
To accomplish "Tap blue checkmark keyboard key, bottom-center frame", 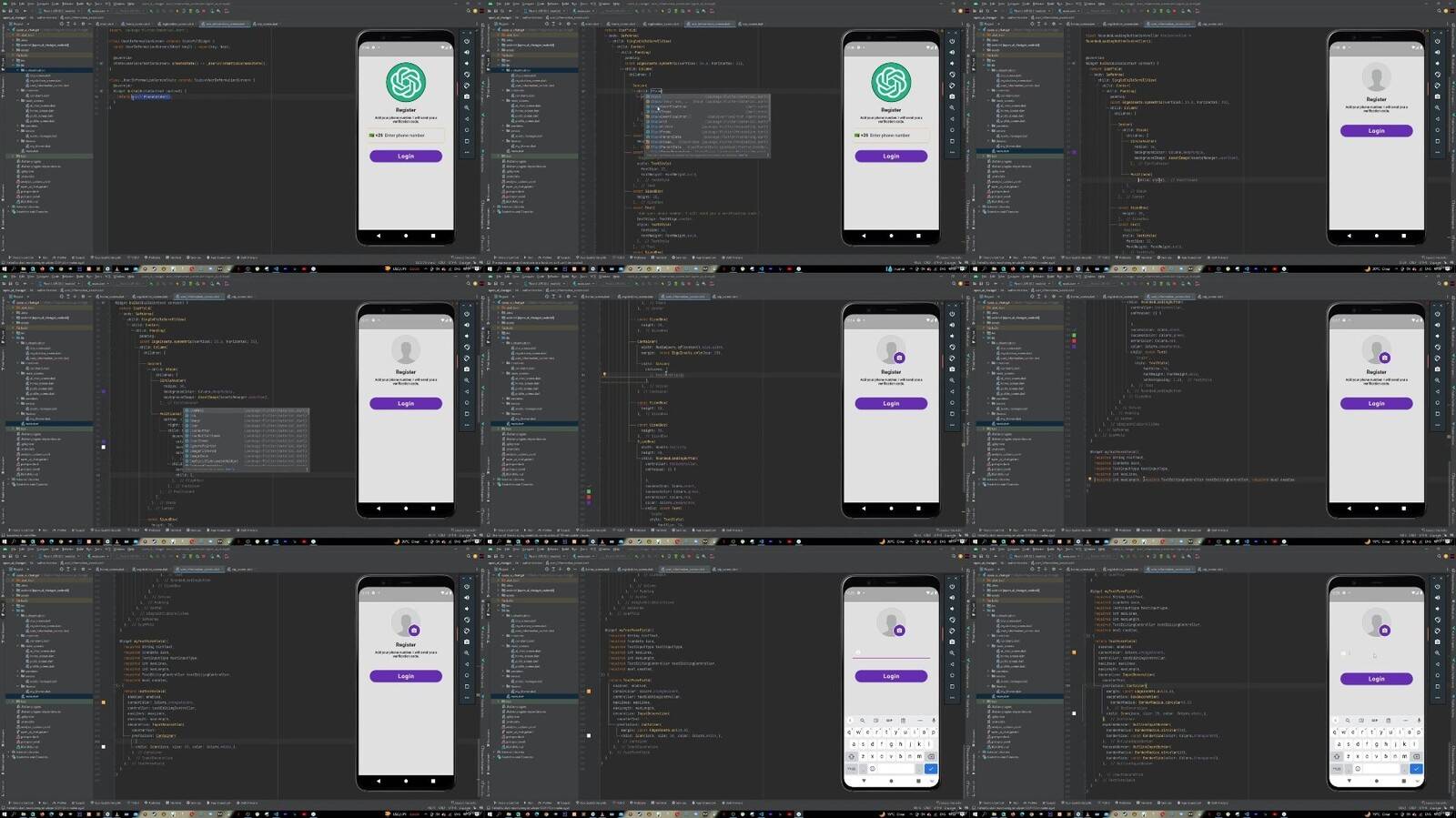I will [931, 769].
